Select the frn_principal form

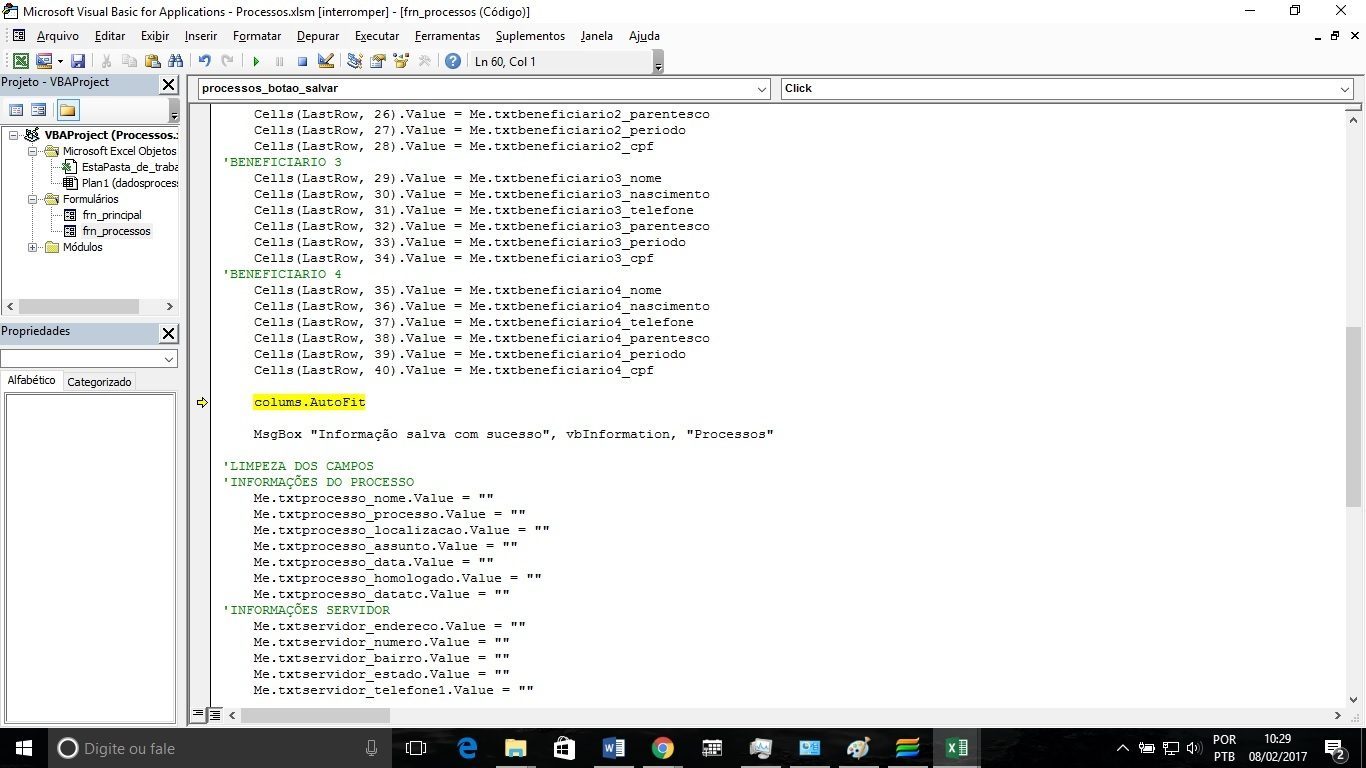coord(112,215)
